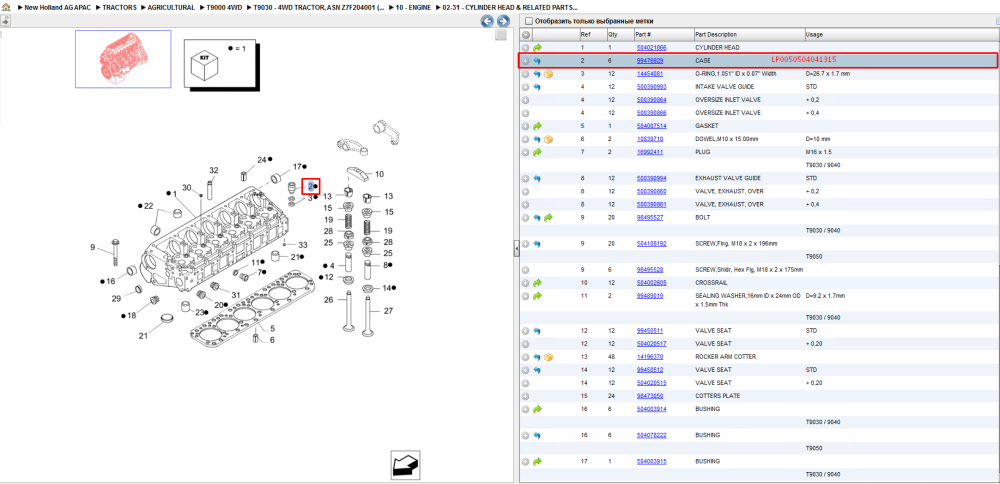Image resolution: width=1000 pixels, height=484 pixels.
Task: Navigate to AGRICULTURAL breadcrumb
Action: tap(171, 7)
